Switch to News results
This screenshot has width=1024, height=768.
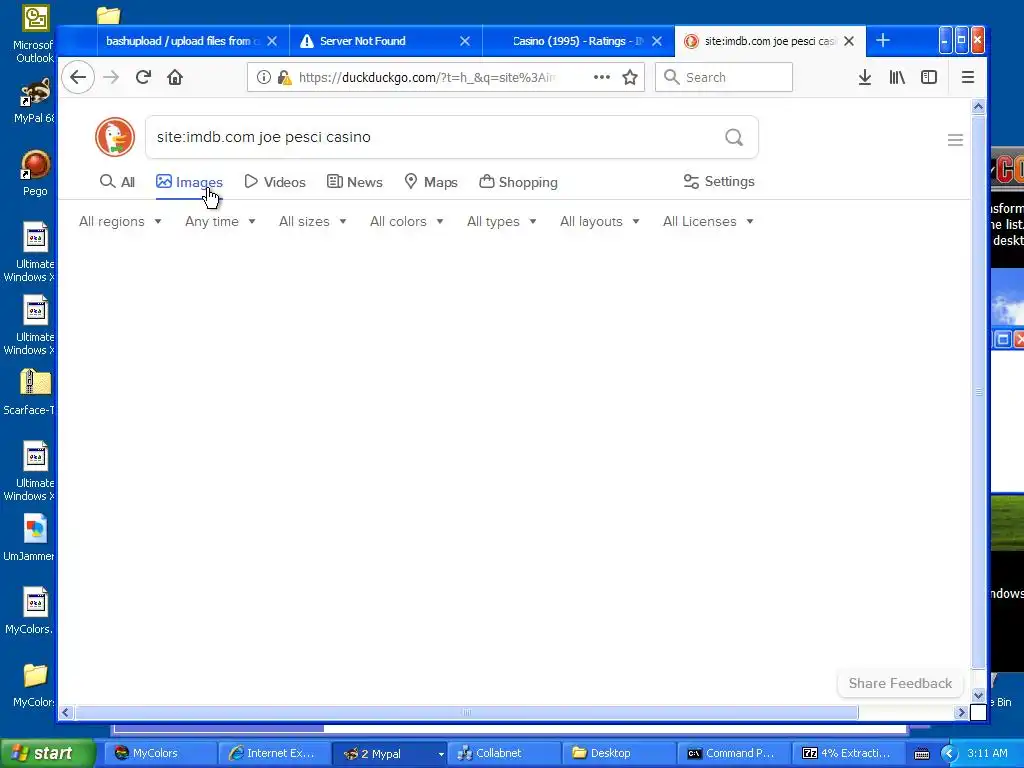[355, 182]
